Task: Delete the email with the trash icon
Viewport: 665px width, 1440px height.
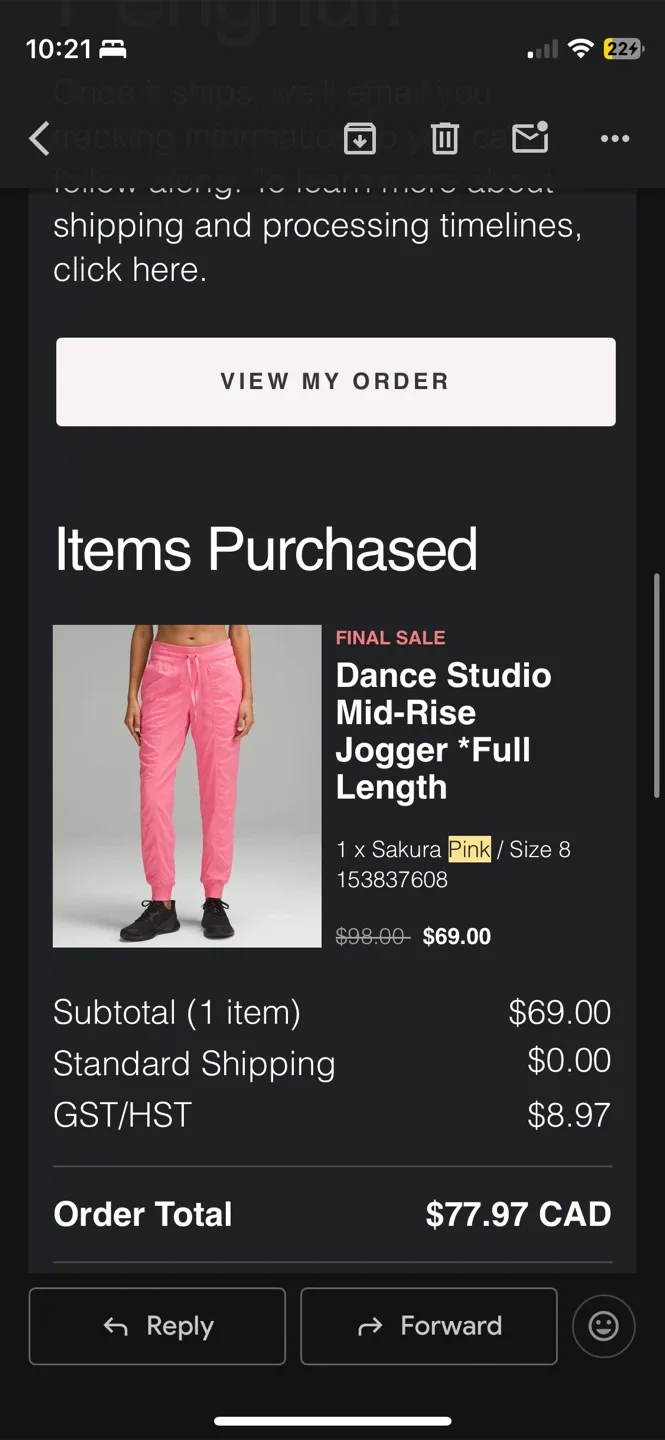Action: coord(444,139)
